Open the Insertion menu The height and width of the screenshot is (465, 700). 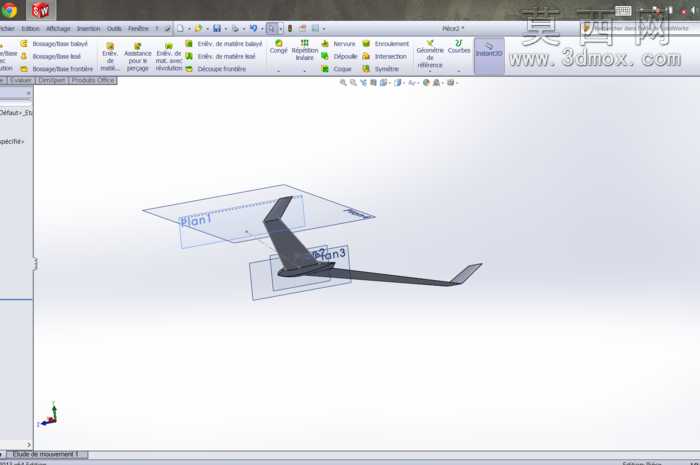pos(88,29)
